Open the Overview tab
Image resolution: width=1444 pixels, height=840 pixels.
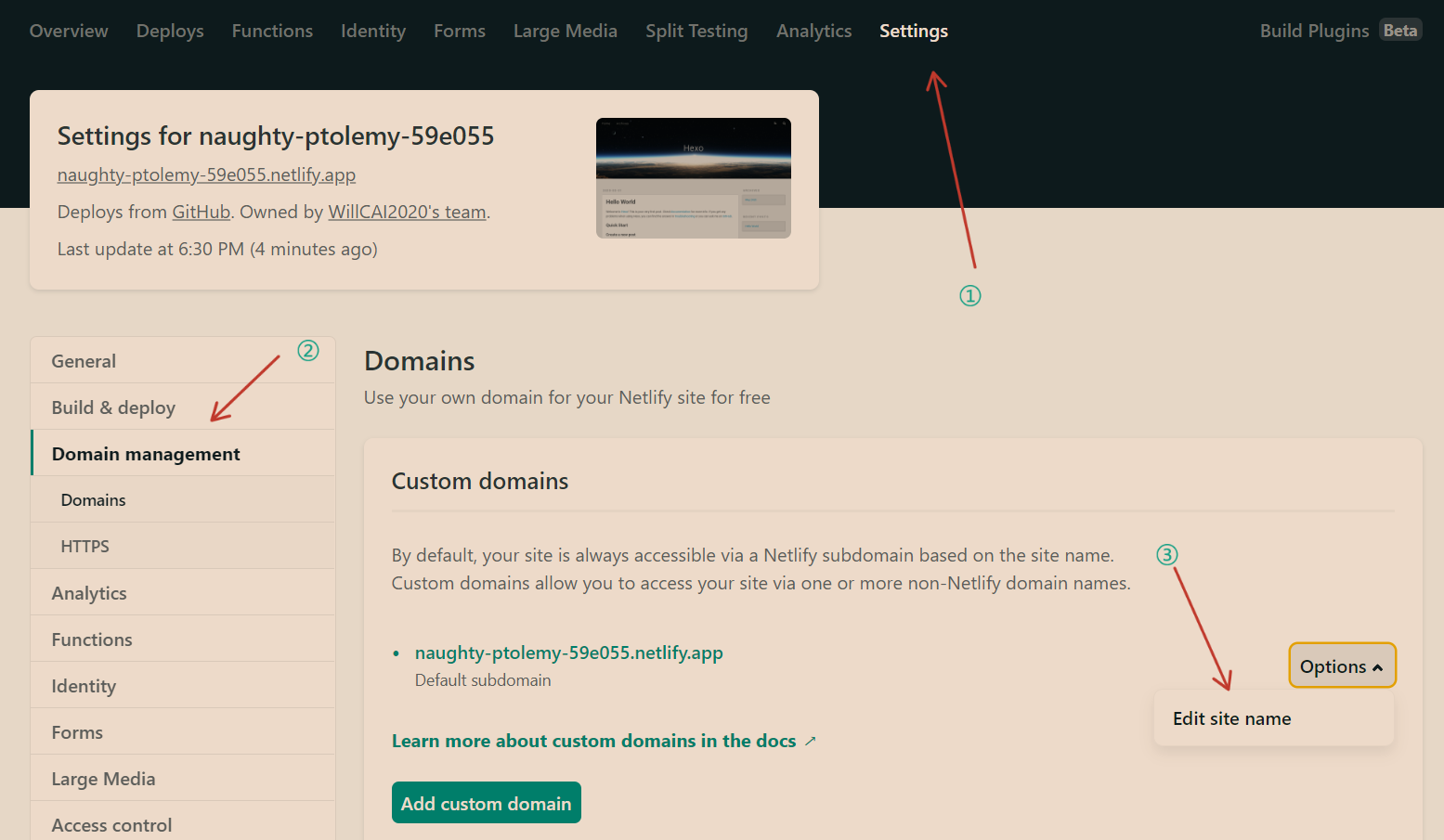pos(69,31)
